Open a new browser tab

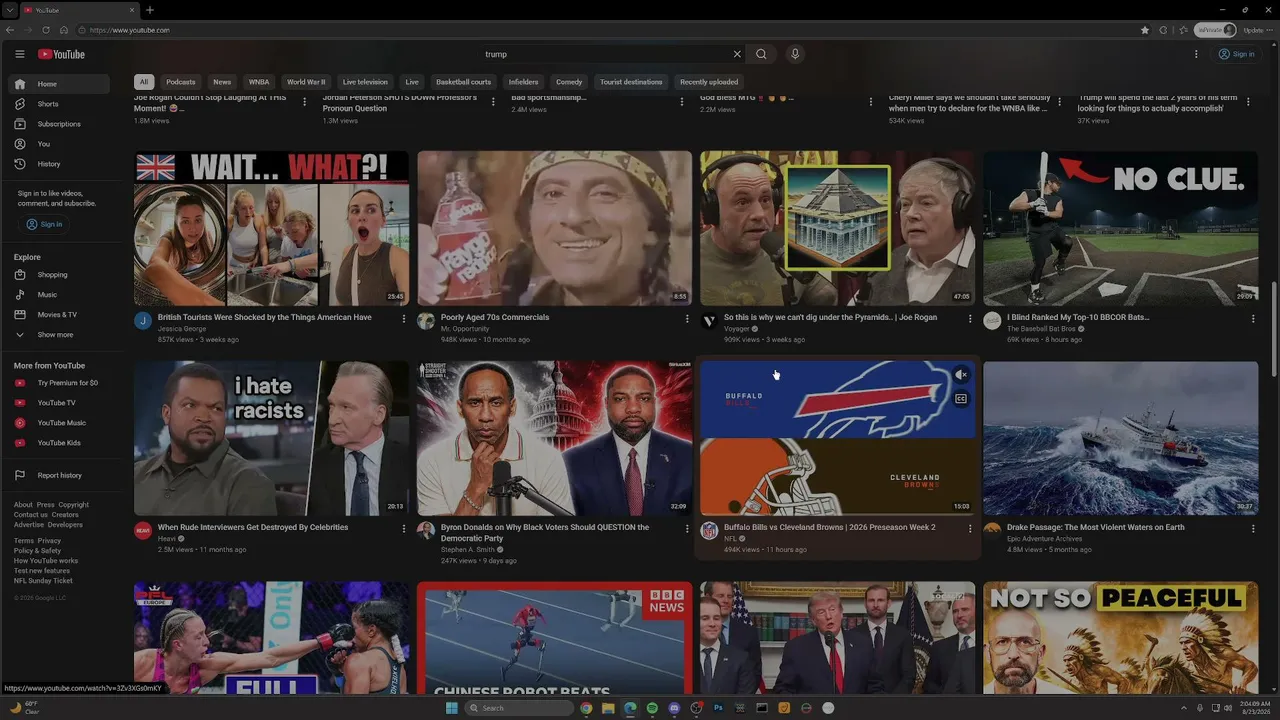[150, 10]
